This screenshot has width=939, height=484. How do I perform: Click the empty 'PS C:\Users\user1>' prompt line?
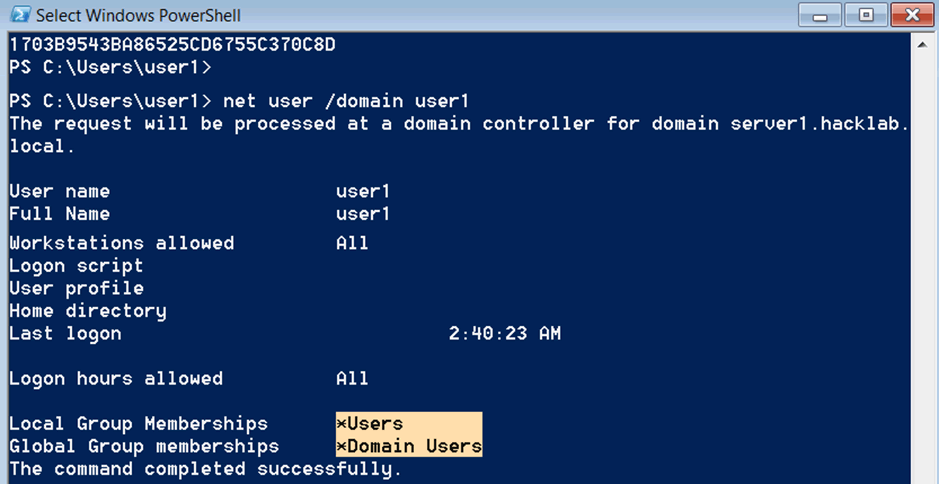pyautogui.click(x=110, y=68)
